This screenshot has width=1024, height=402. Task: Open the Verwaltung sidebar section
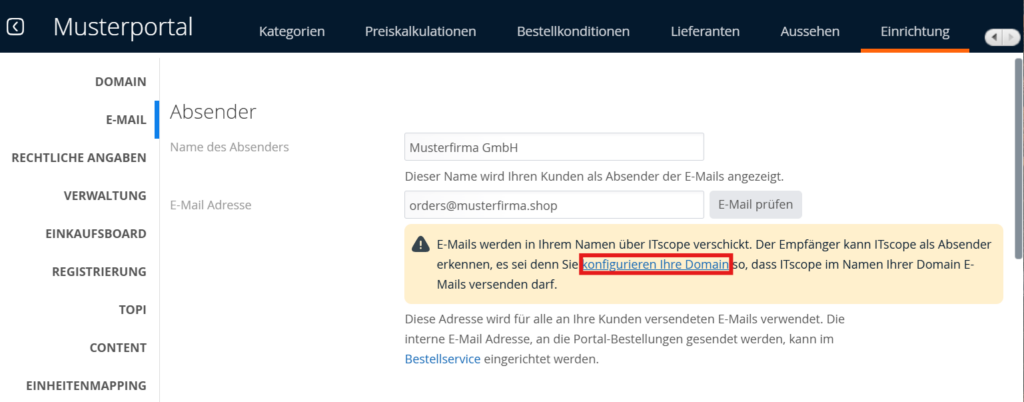click(105, 195)
